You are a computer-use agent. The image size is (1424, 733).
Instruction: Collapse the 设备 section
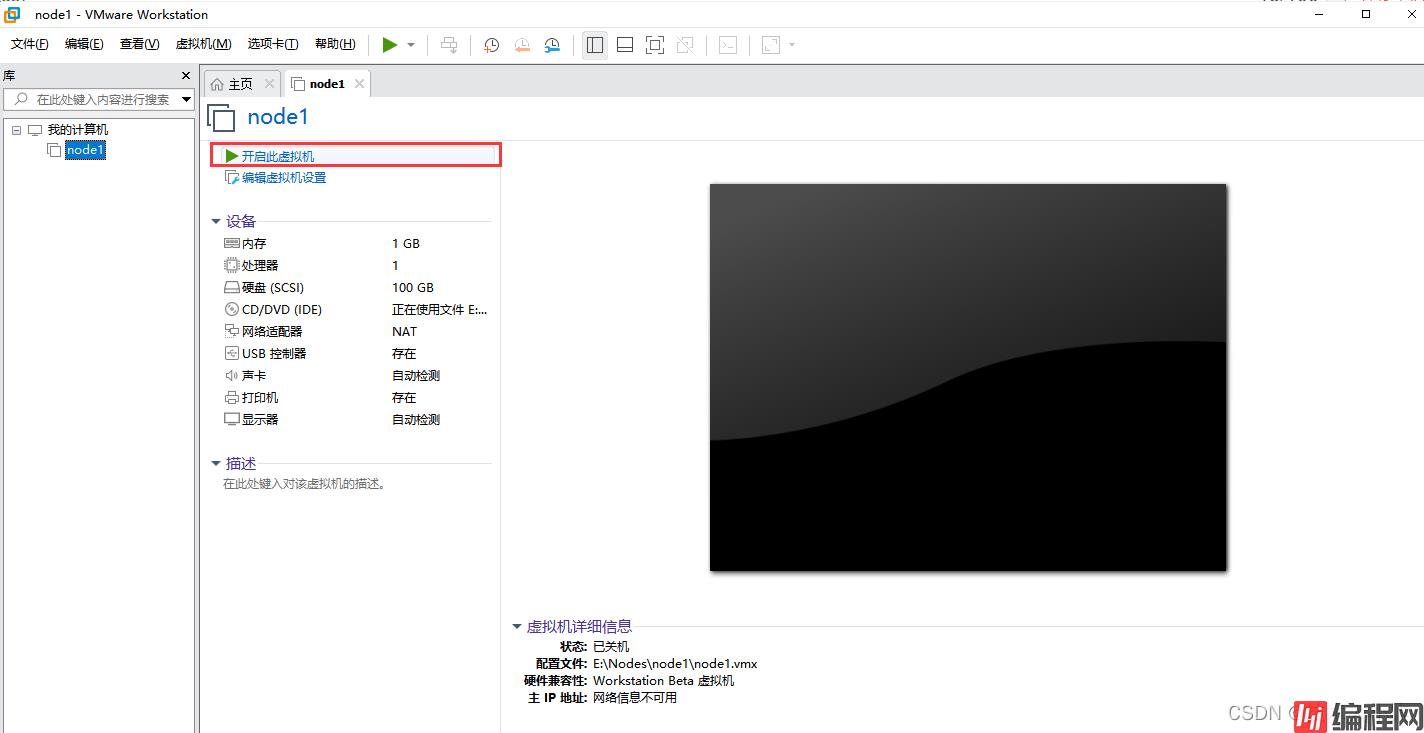pyautogui.click(x=216, y=222)
